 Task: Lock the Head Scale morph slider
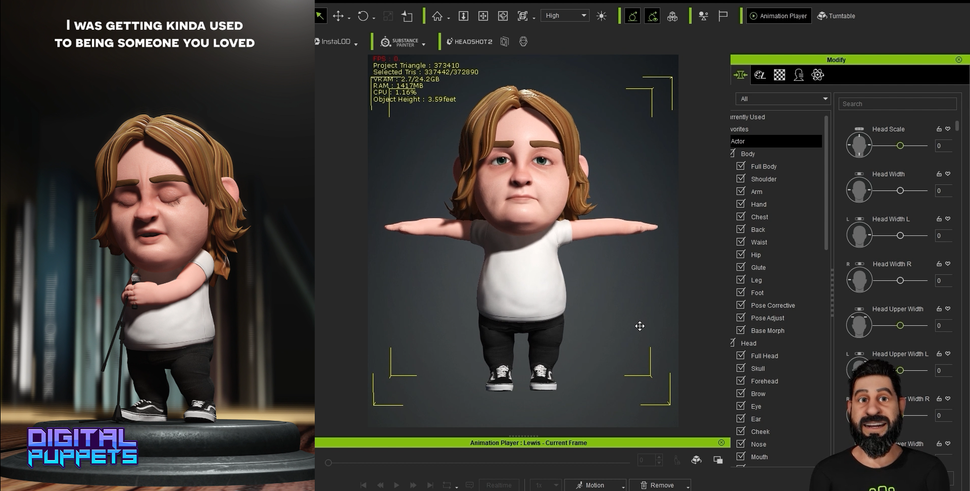point(938,129)
